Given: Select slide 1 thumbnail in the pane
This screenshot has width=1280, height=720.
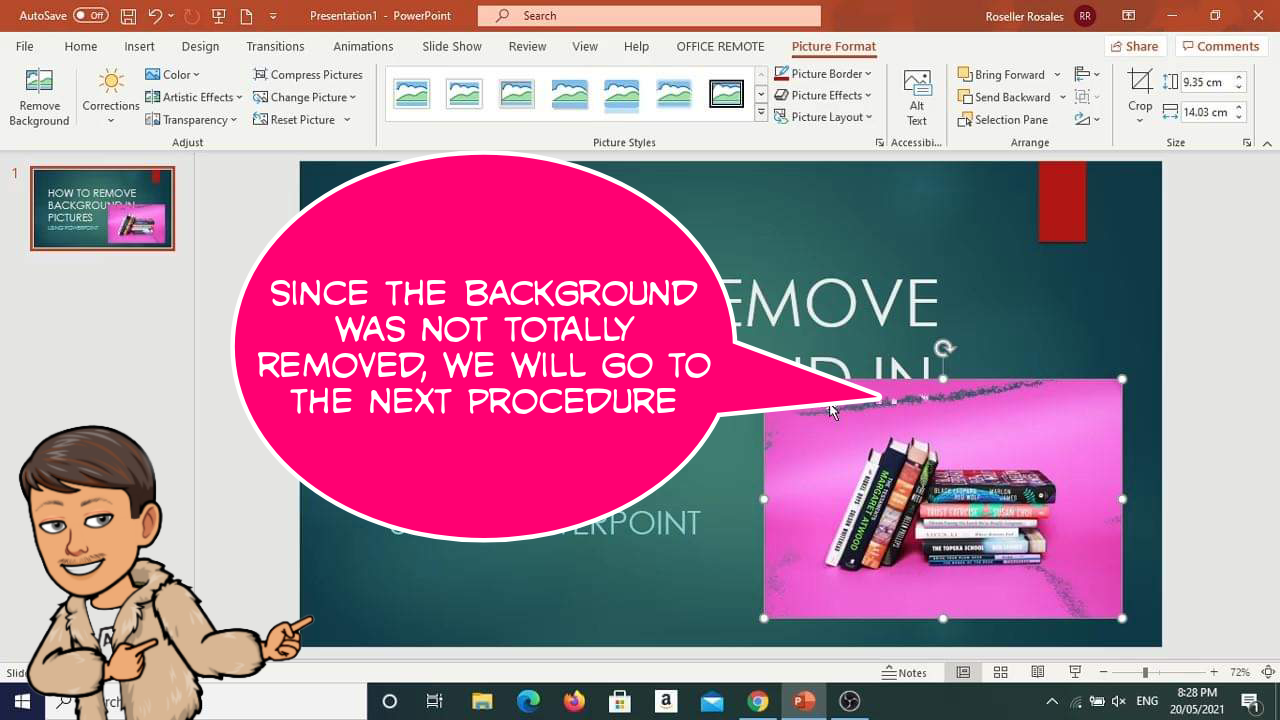Looking at the screenshot, I should (102, 208).
